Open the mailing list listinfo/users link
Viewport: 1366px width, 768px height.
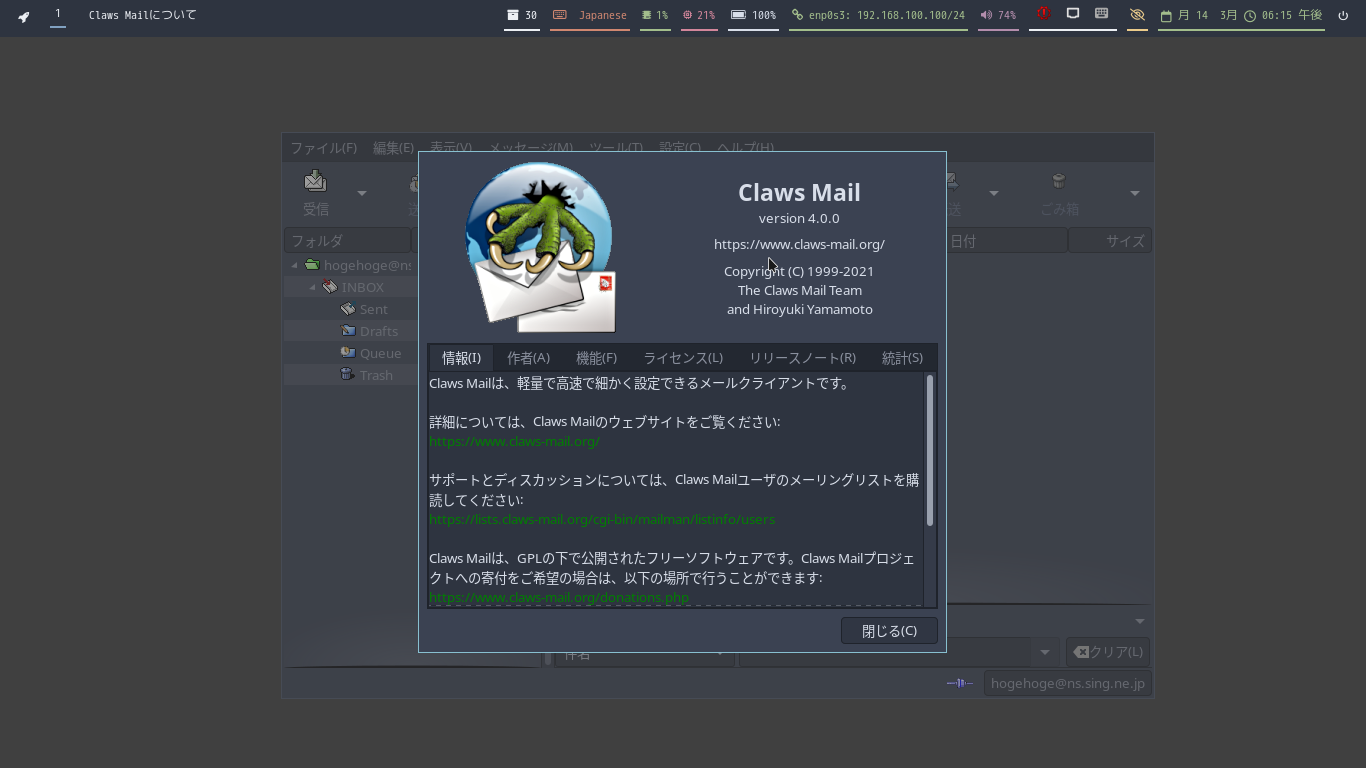[x=602, y=519]
